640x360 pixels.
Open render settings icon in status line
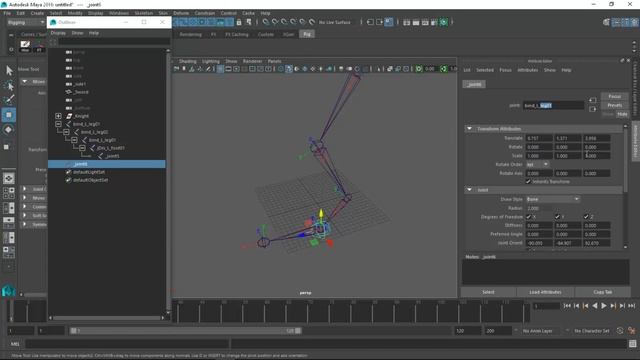pos(434,22)
